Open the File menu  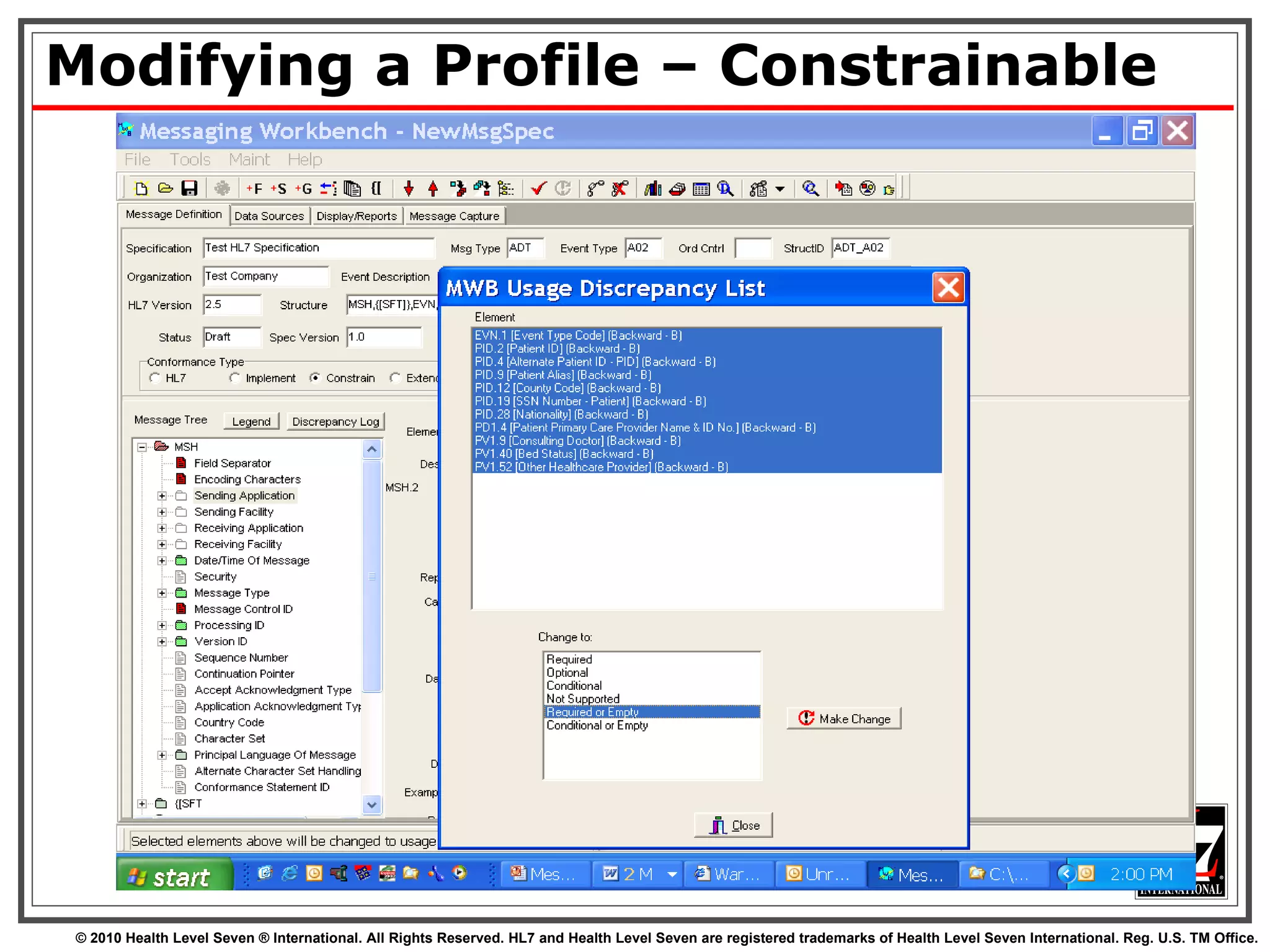click(137, 160)
